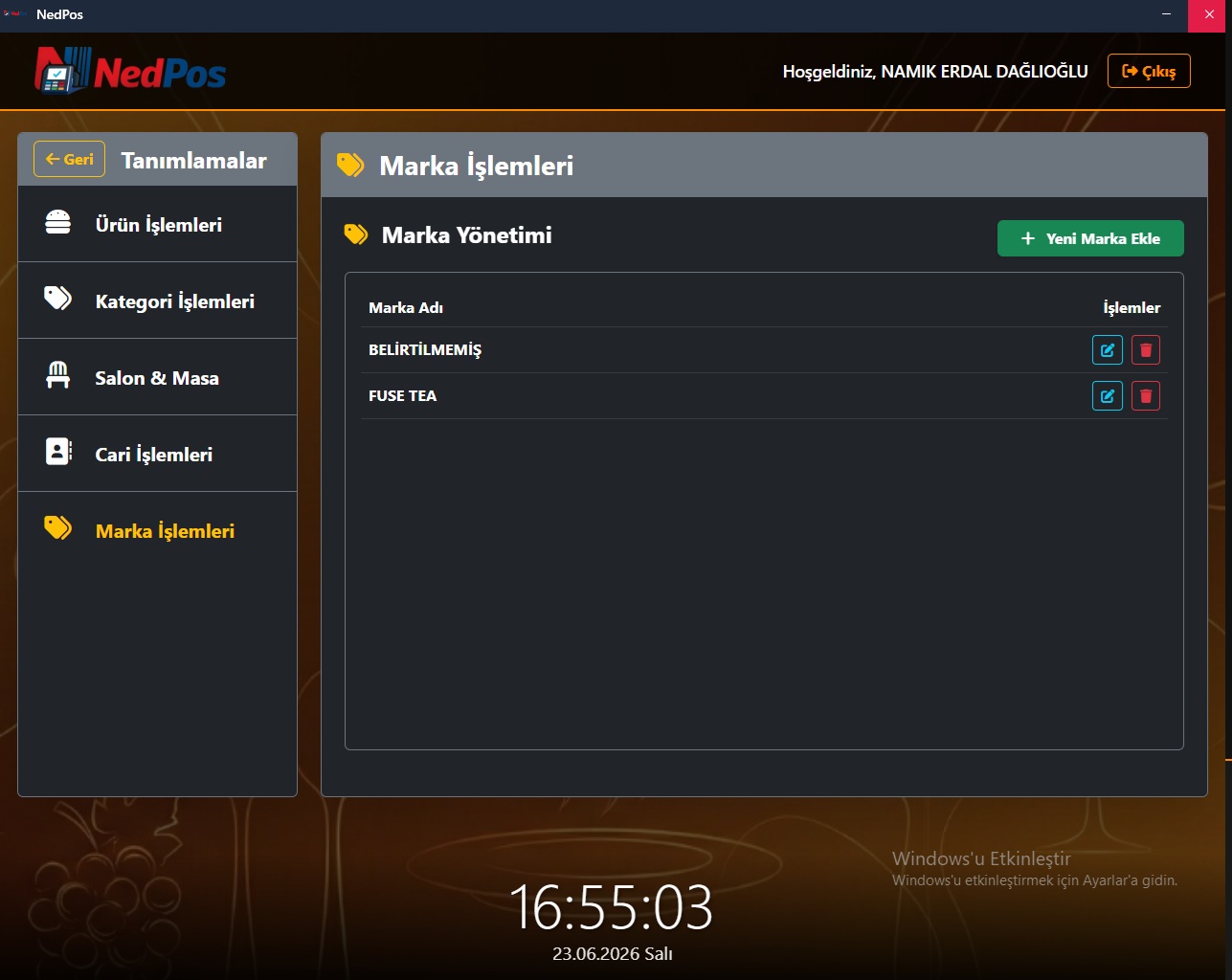
Task: Close the NedPos window
Action: (1209, 14)
